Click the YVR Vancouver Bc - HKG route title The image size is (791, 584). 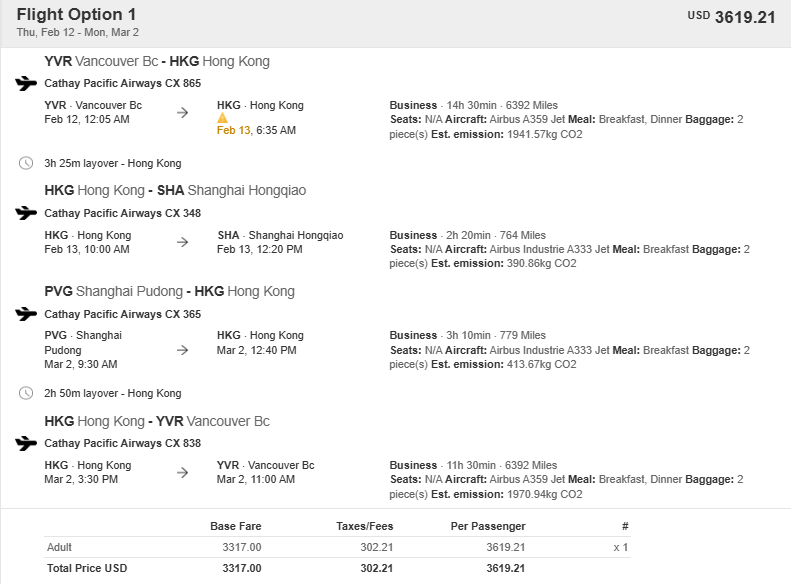tap(157, 61)
